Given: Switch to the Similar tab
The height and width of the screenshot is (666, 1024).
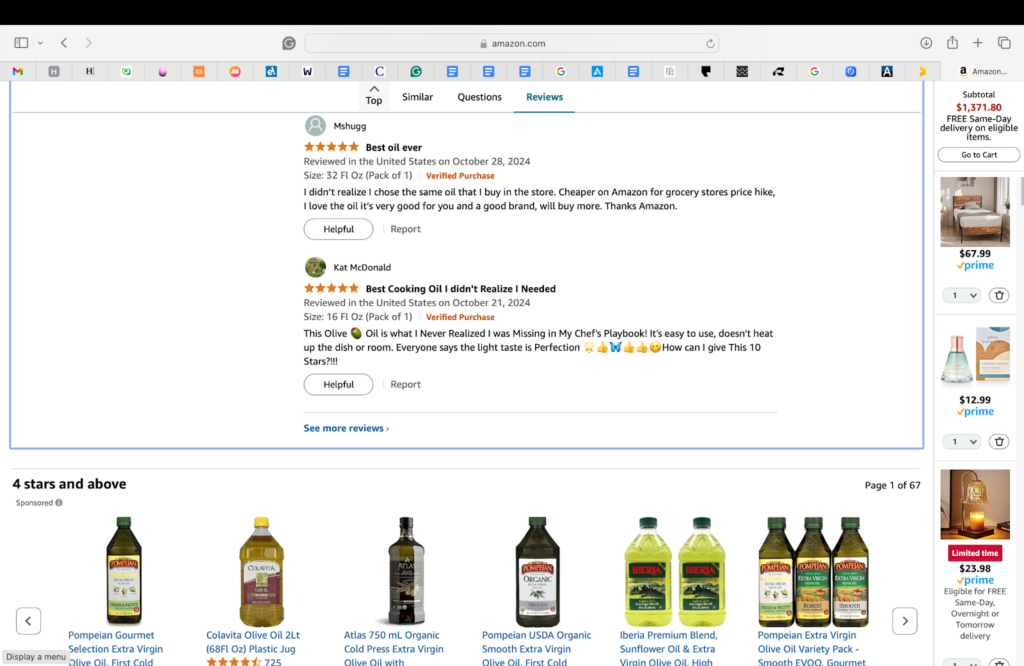Looking at the screenshot, I should [417, 97].
